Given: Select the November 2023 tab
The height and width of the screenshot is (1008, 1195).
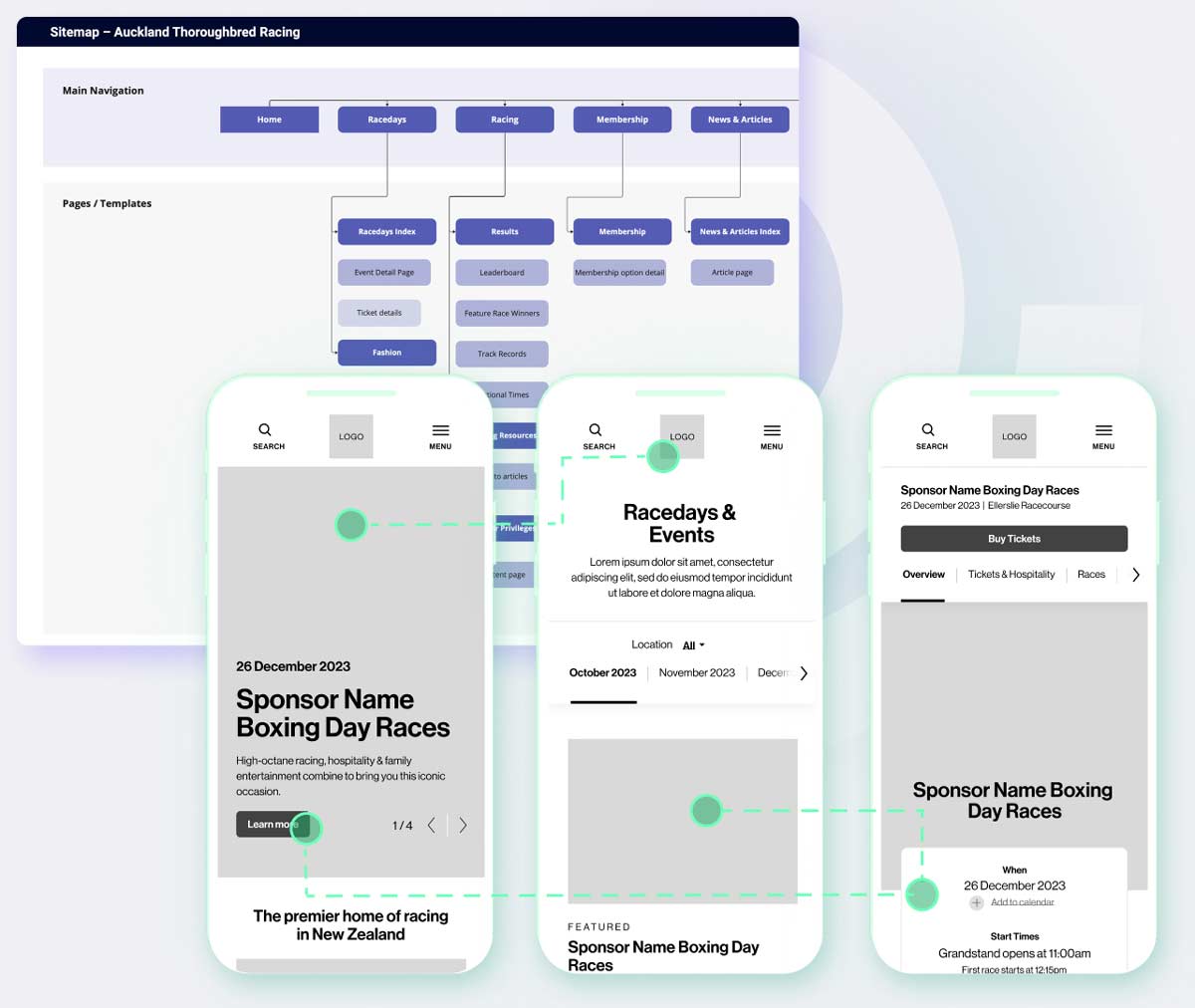Looking at the screenshot, I should (697, 673).
